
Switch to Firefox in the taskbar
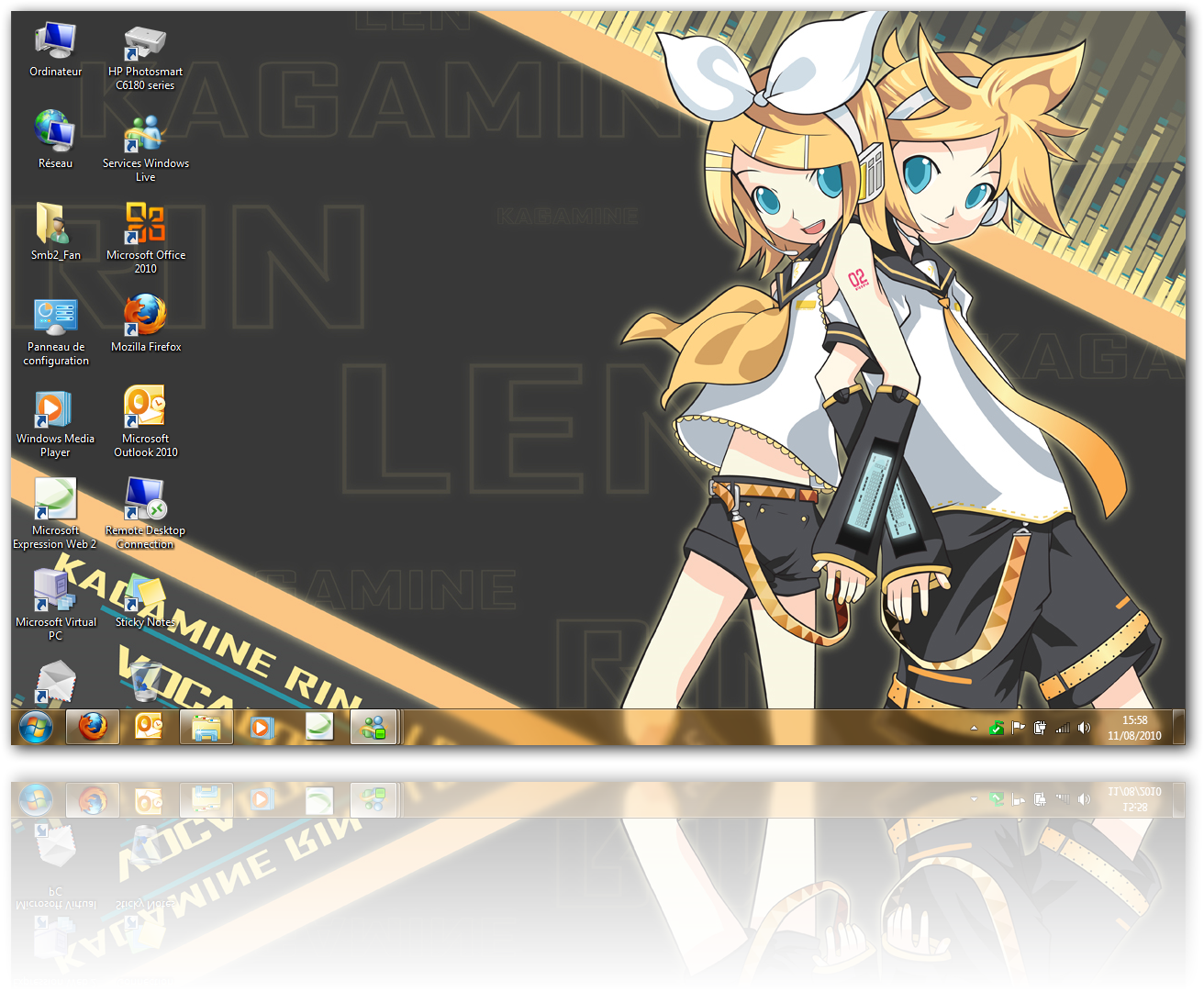pyautogui.click(x=93, y=727)
